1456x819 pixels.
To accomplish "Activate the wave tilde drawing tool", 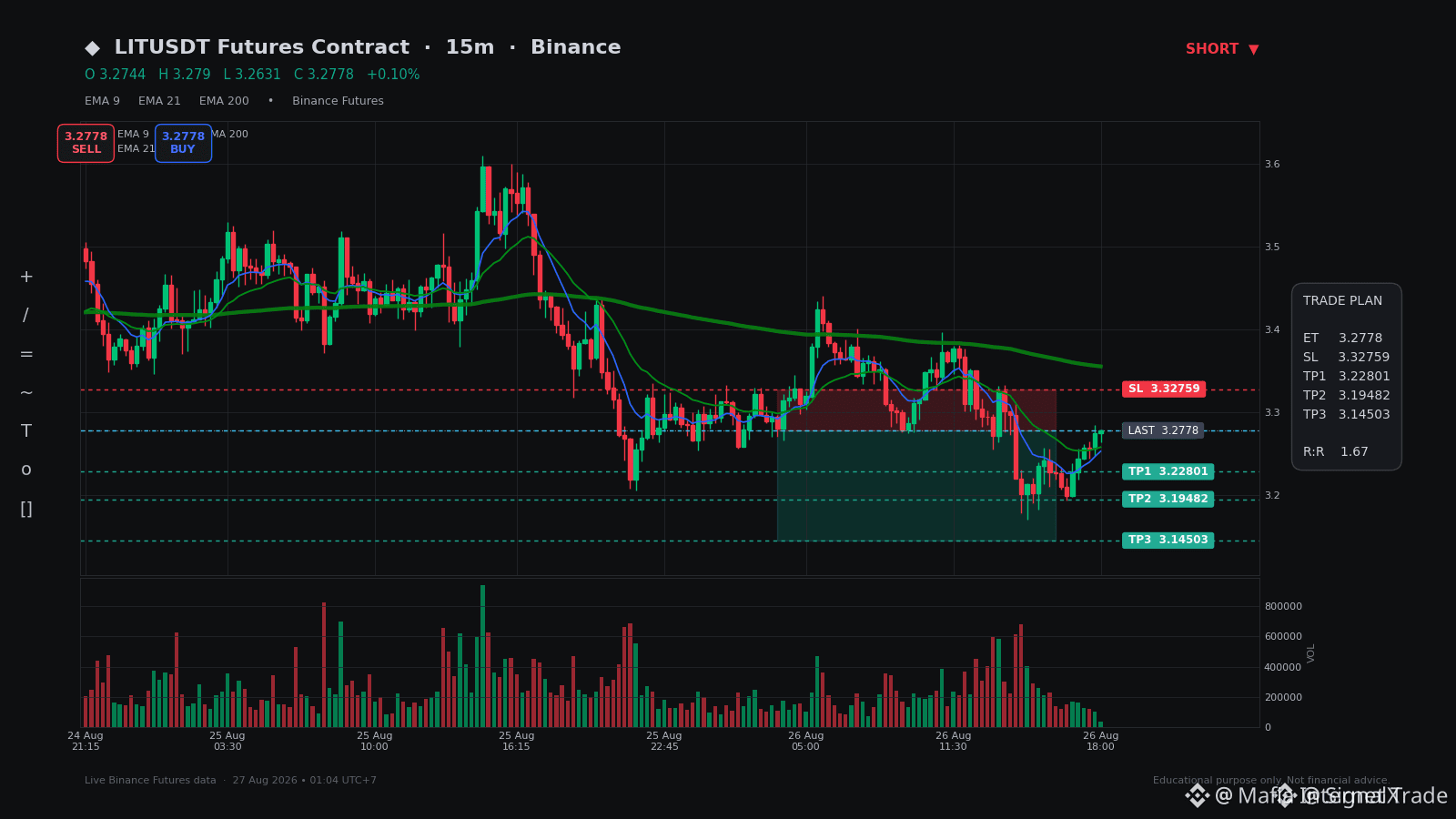I will click(x=26, y=393).
